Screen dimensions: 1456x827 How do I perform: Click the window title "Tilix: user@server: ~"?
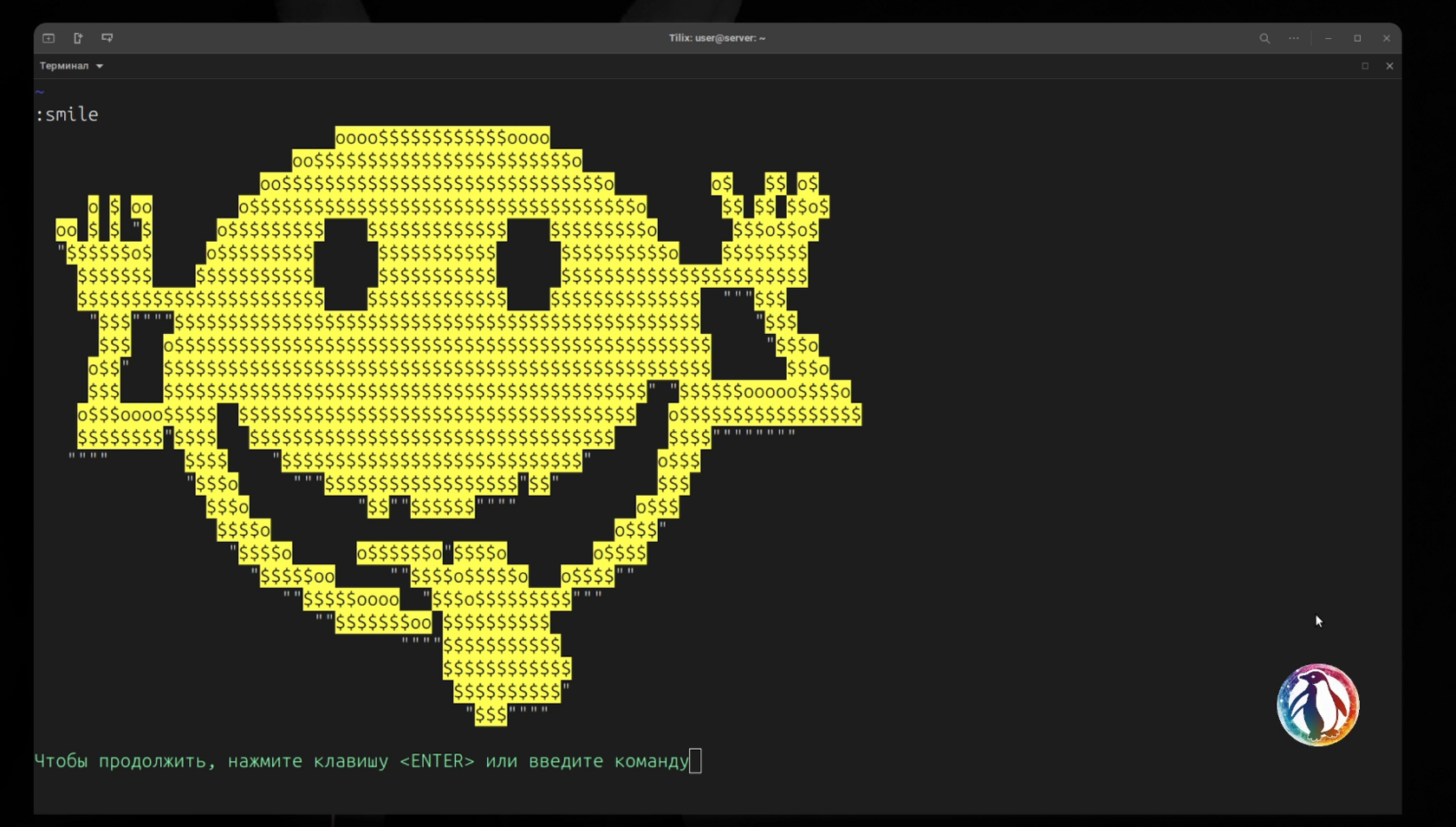point(717,38)
